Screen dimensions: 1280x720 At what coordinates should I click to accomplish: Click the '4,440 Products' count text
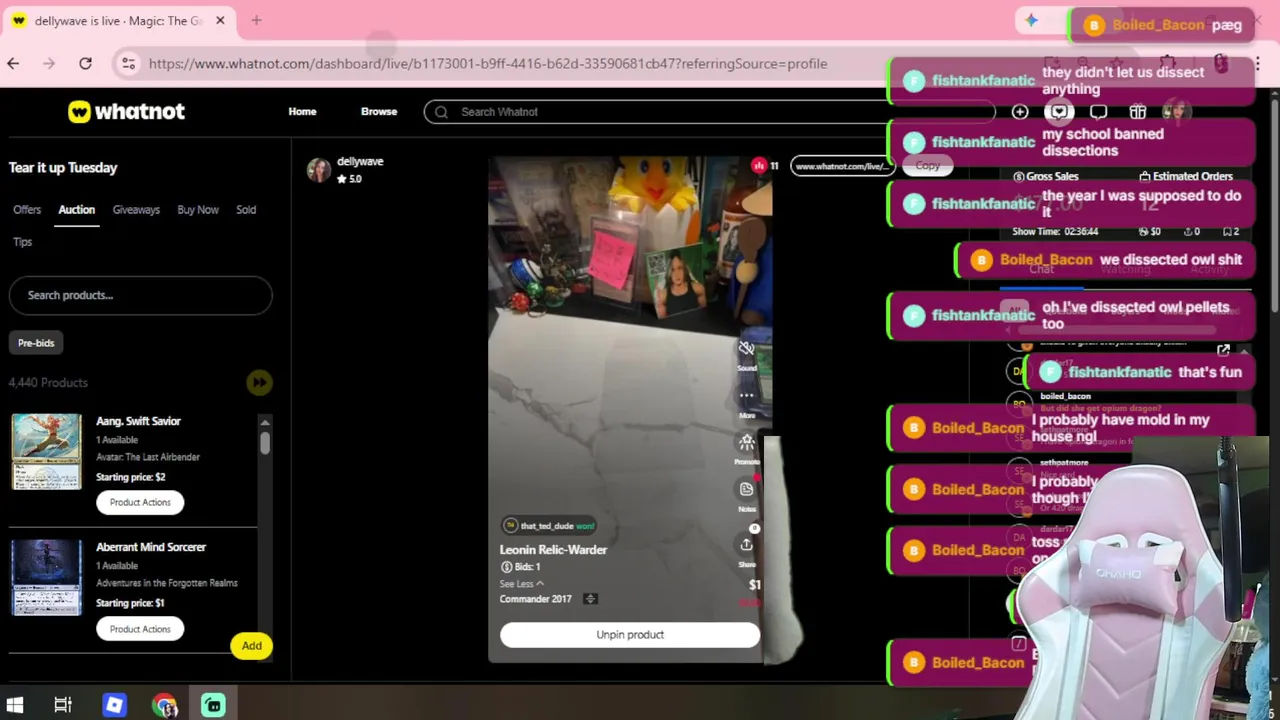(x=48, y=383)
